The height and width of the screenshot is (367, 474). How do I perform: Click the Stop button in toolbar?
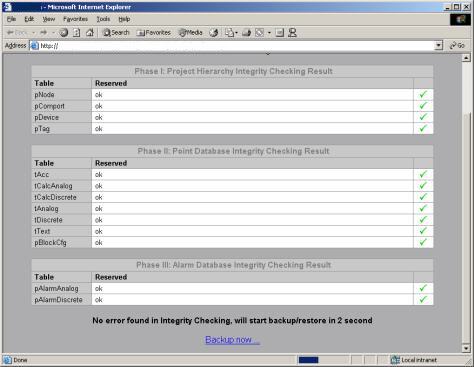(64, 33)
